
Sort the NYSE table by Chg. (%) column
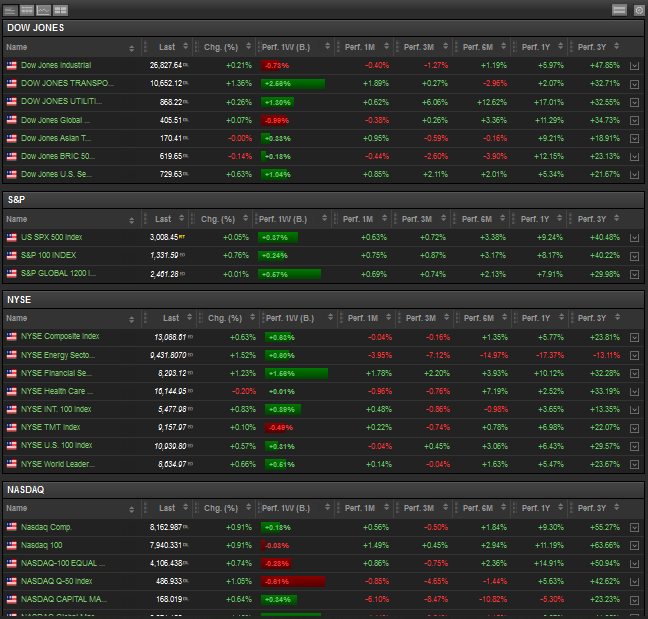tap(224, 318)
